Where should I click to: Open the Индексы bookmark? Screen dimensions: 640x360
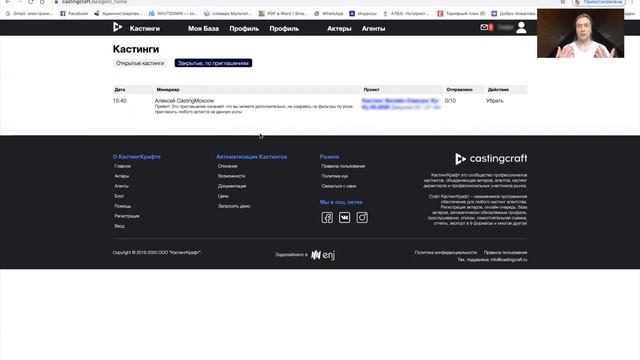pyautogui.click(x=363, y=13)
